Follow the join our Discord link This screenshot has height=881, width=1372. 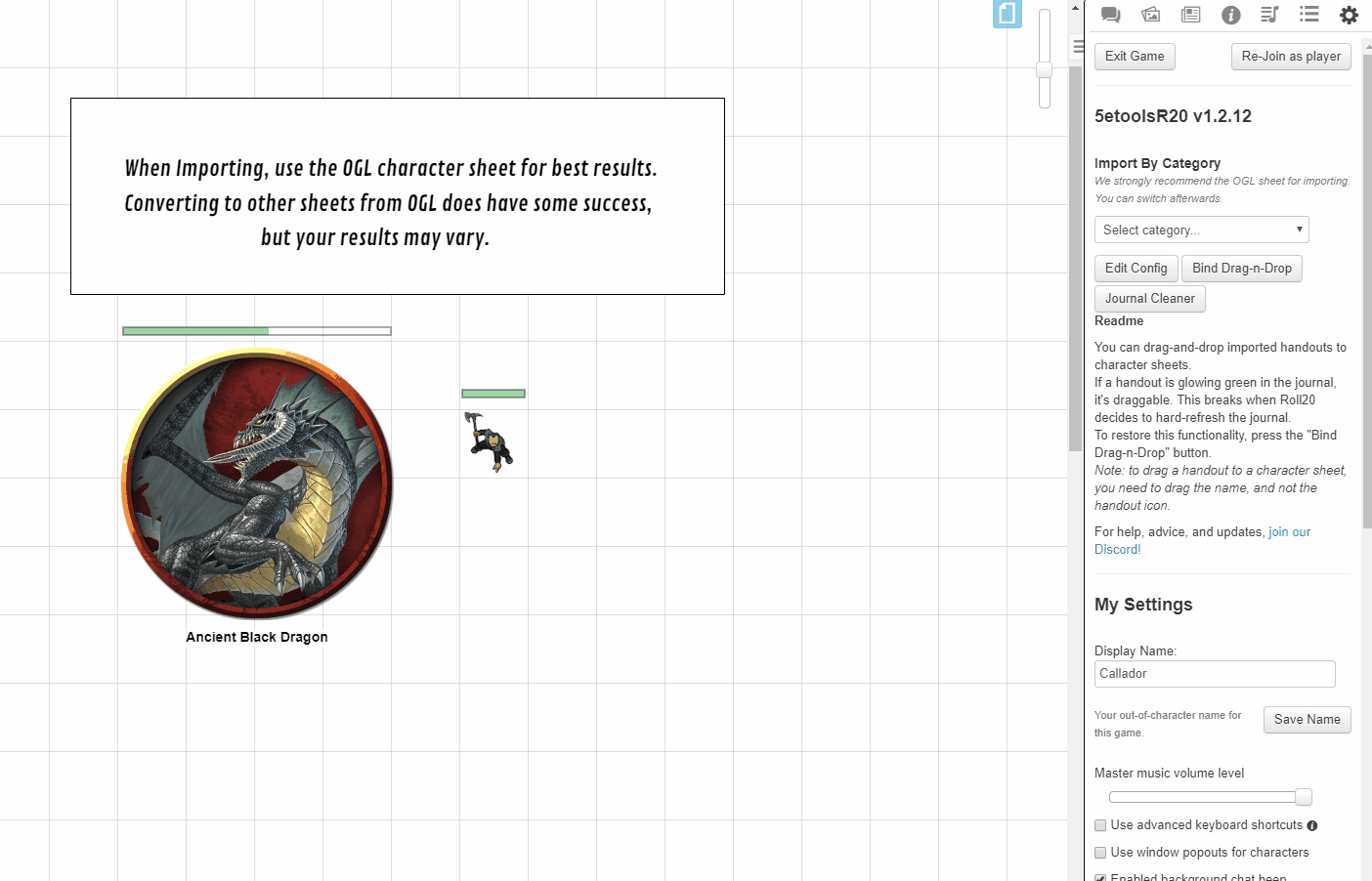(1289, 532)
